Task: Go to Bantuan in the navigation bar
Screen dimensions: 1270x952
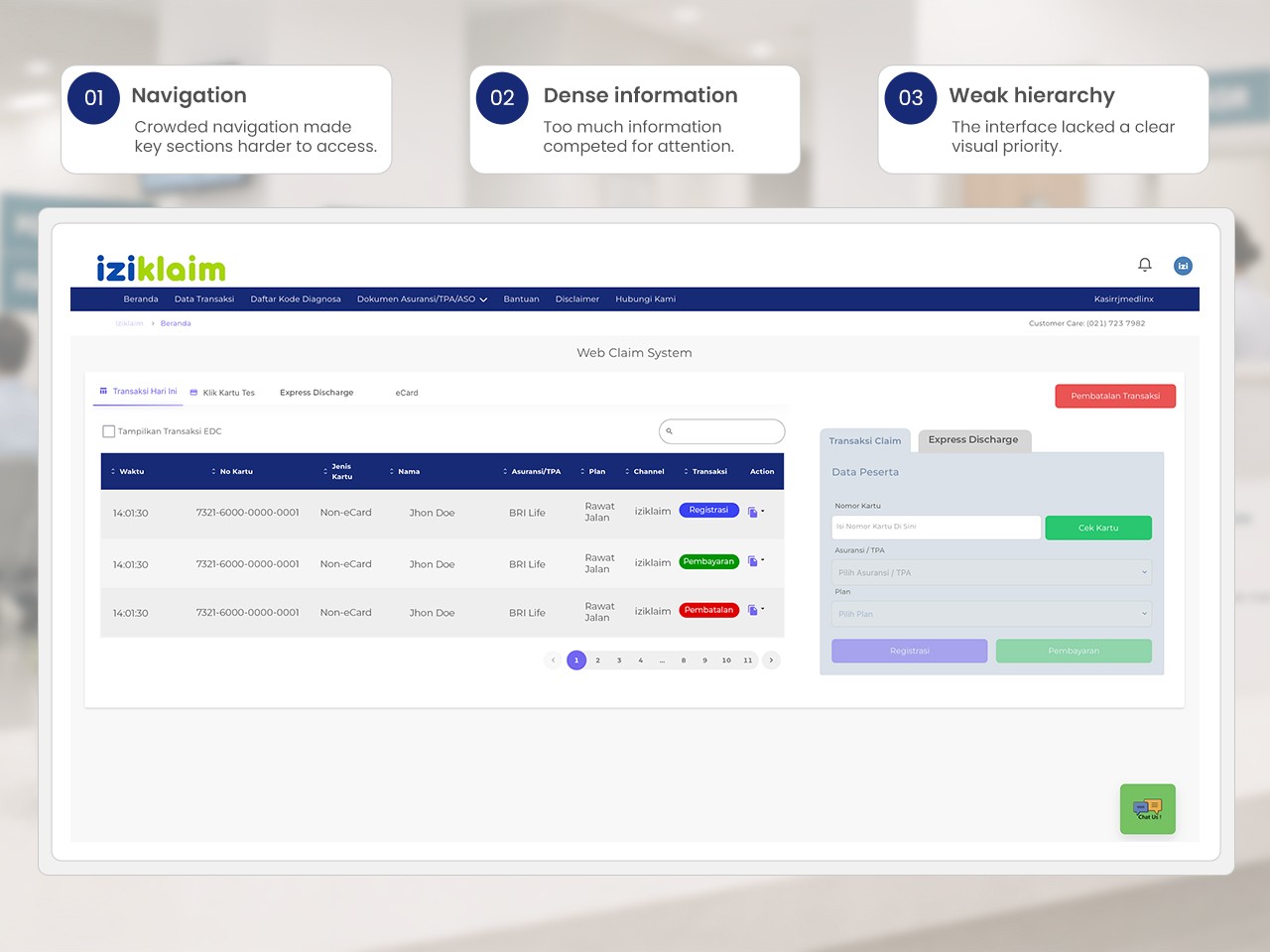Action: point(522,298)
